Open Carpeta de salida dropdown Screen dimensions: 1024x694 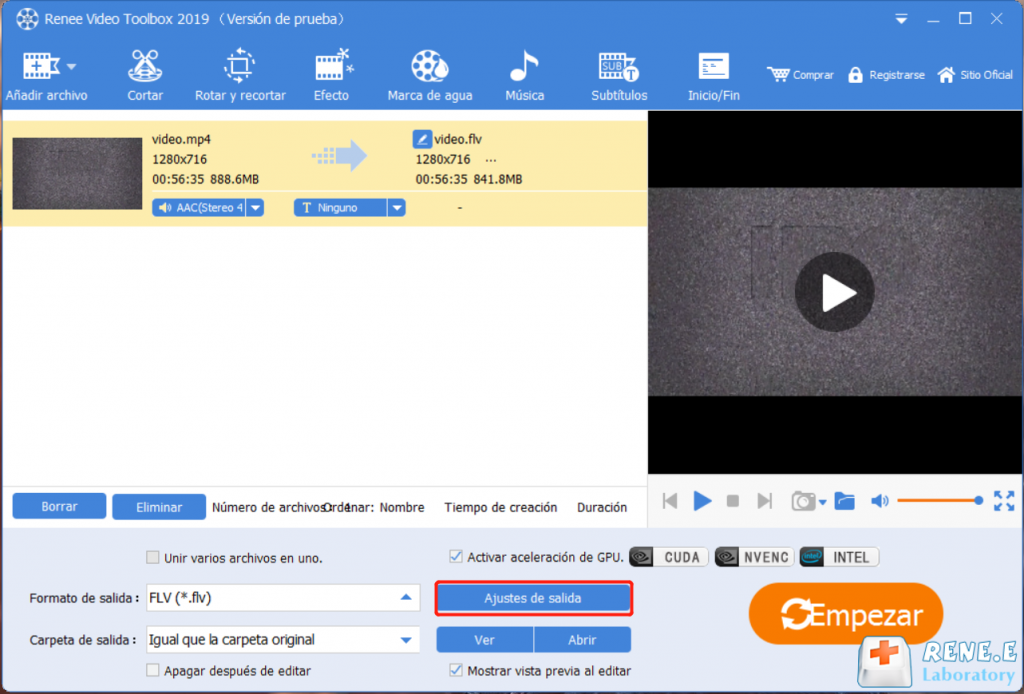point(406,640)
